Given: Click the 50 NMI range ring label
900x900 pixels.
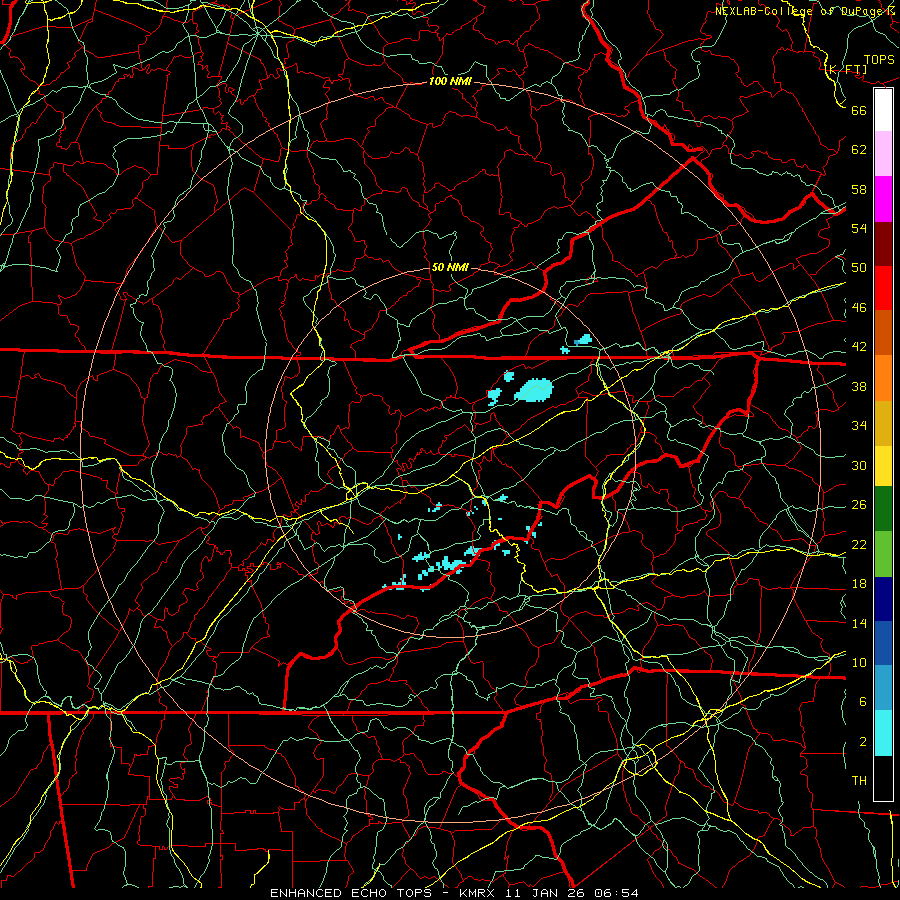Looking at the screenshot, I should [450, 267].
